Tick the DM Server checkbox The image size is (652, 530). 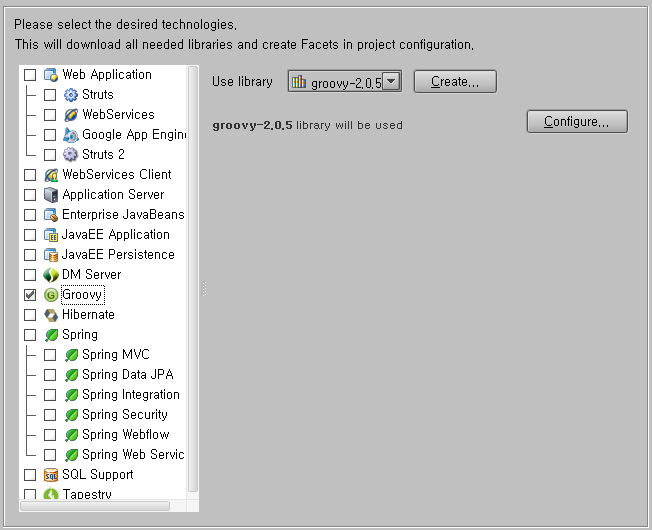[x=30, y=275]
